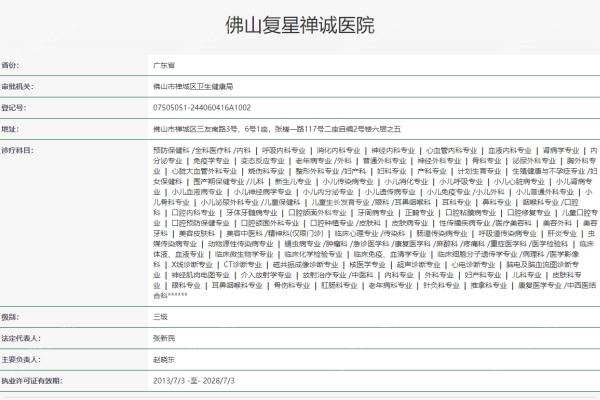Click 新生儿专业 in the list

click(293, 181)
